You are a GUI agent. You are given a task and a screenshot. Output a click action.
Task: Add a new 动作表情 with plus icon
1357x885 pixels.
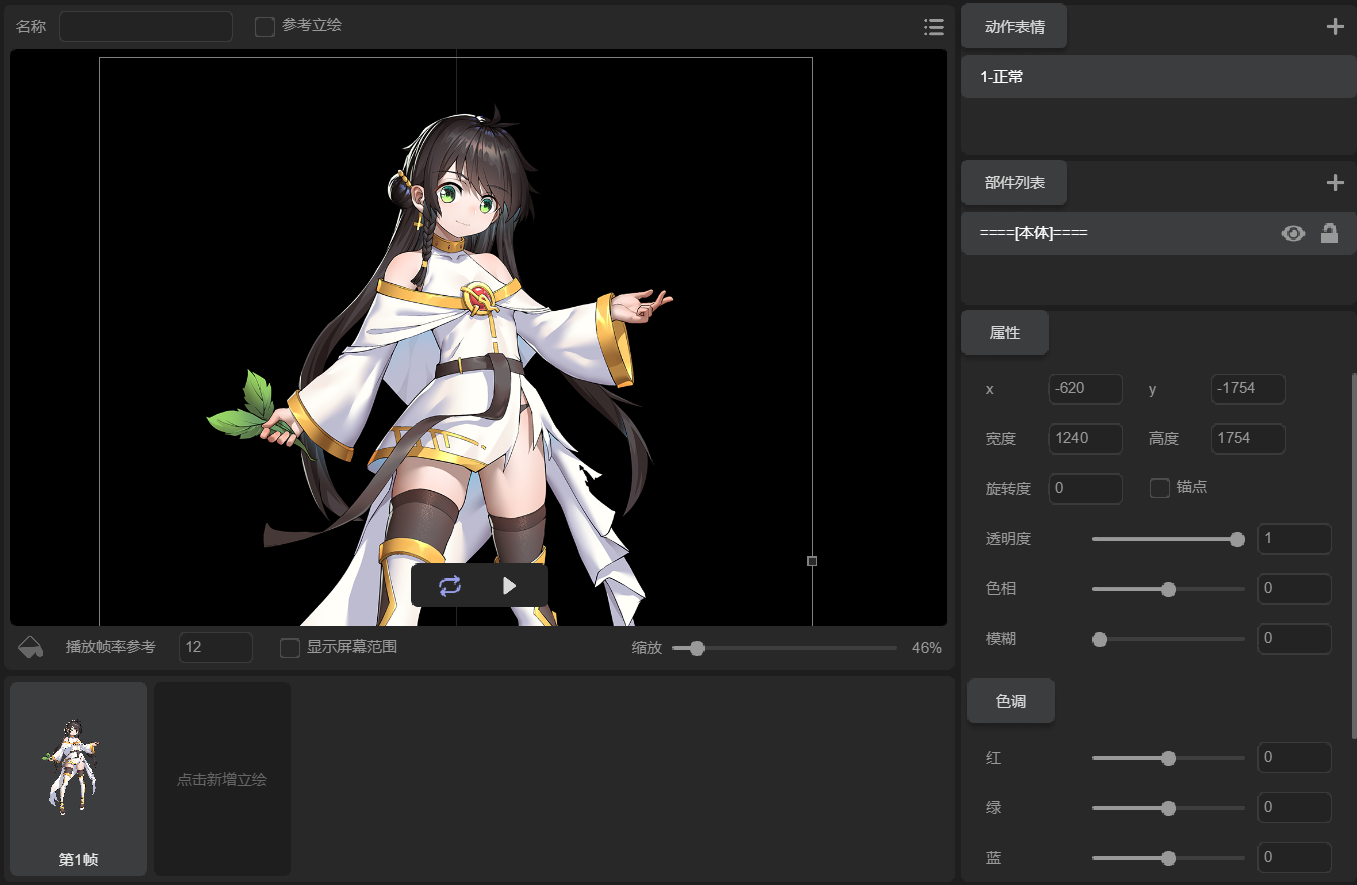point(1335,27)
